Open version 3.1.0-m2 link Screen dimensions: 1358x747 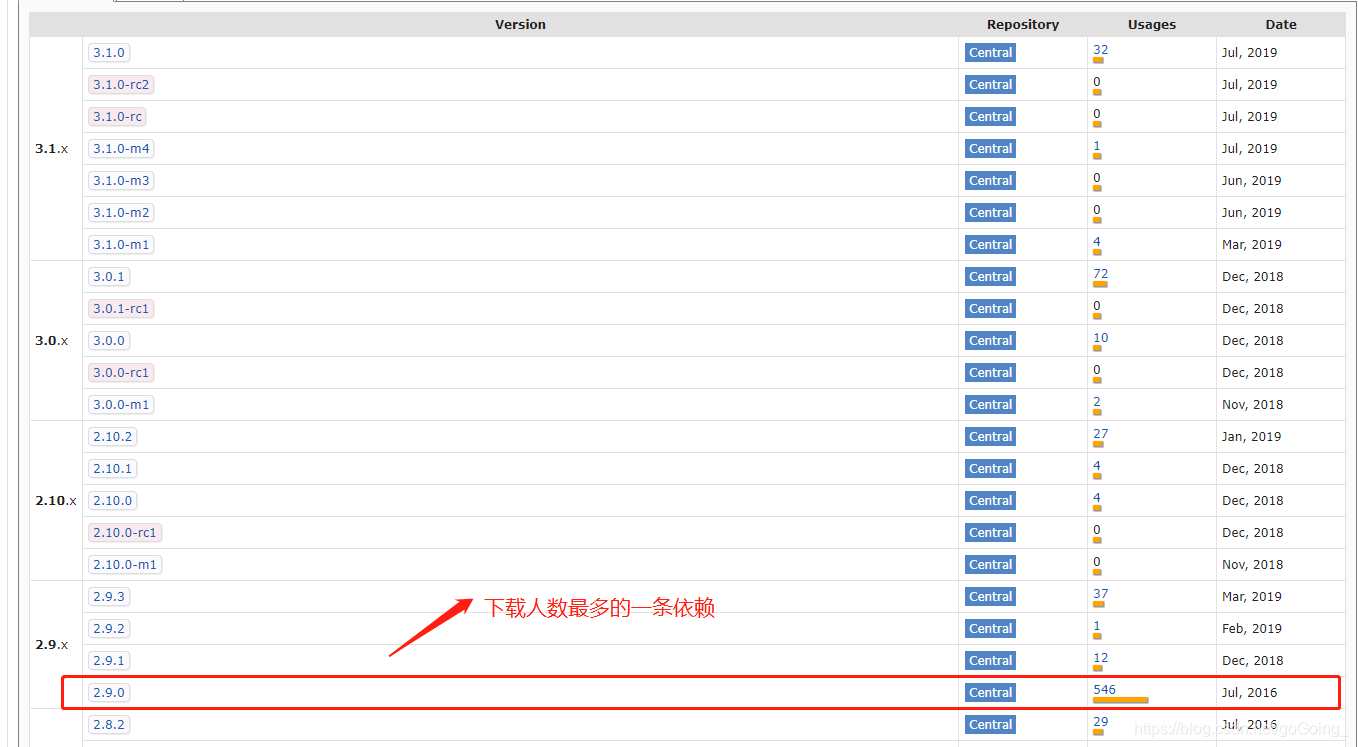pos(121,213)
